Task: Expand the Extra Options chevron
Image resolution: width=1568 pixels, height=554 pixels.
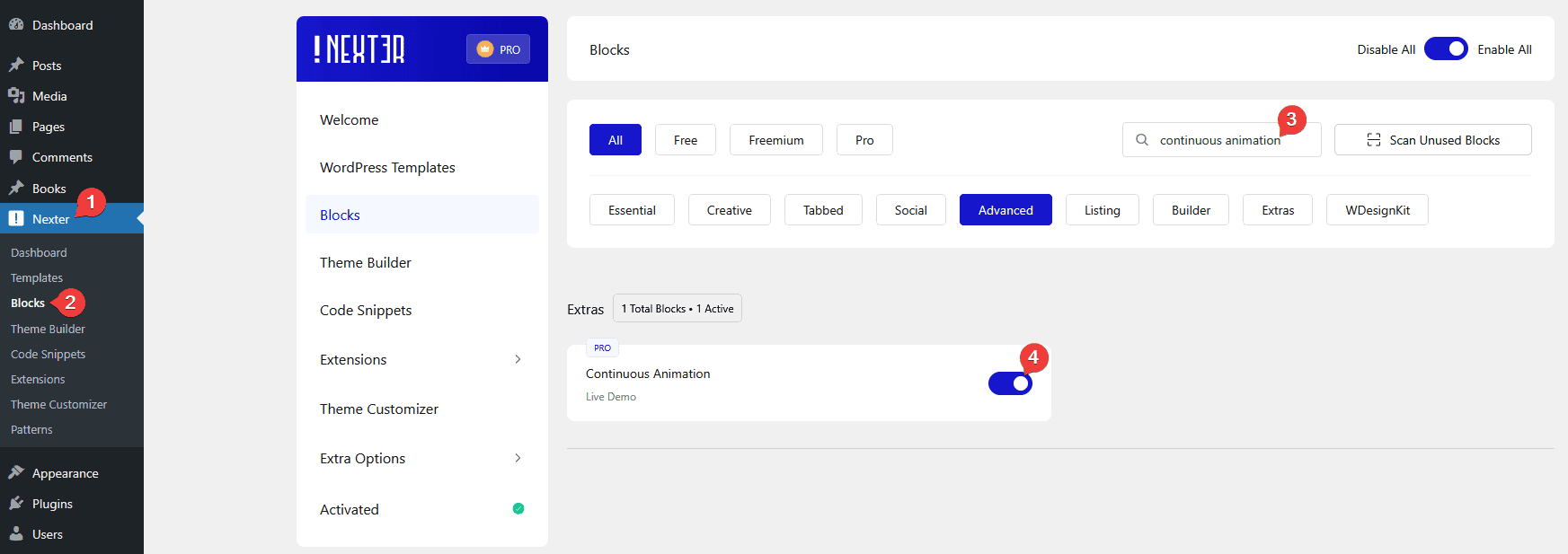Action: pyautogui.click(x=518, y=458)
